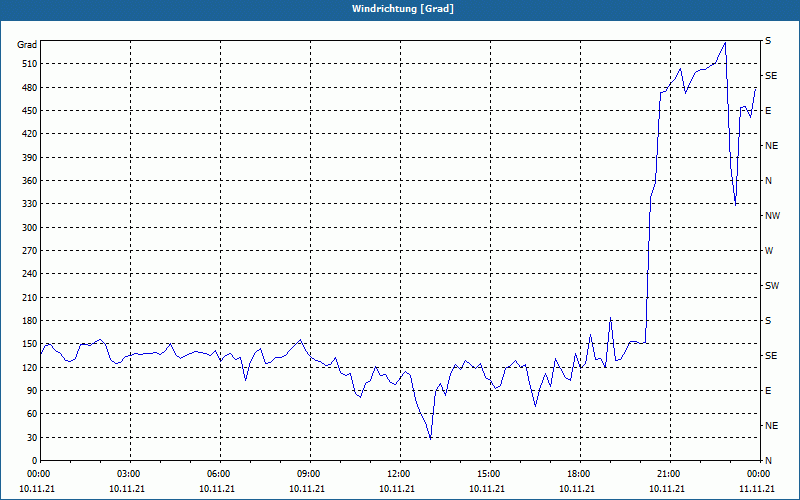Screen dimensions: 800x500
Task: Select the 510 value on the left axis
Action: coord(29,64)
